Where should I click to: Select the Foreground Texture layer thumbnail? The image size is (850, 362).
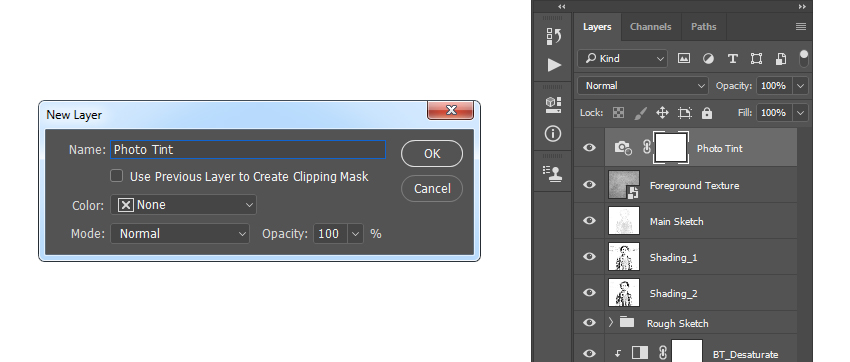[x=624, y=185]
